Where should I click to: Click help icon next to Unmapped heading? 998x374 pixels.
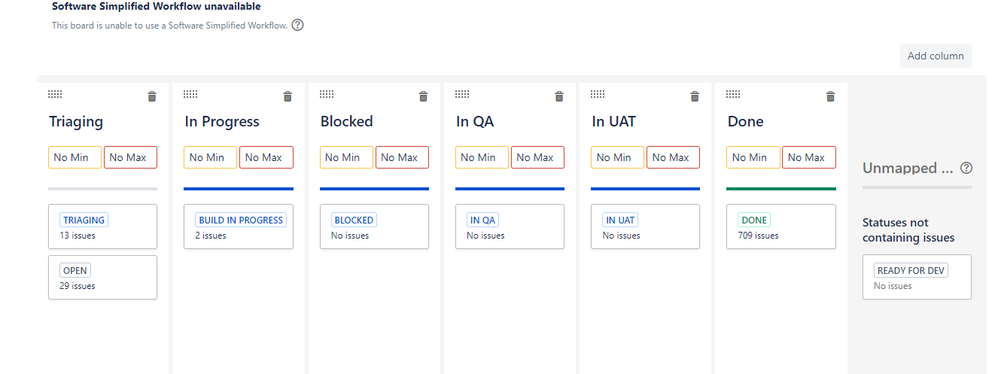[966, 168]
